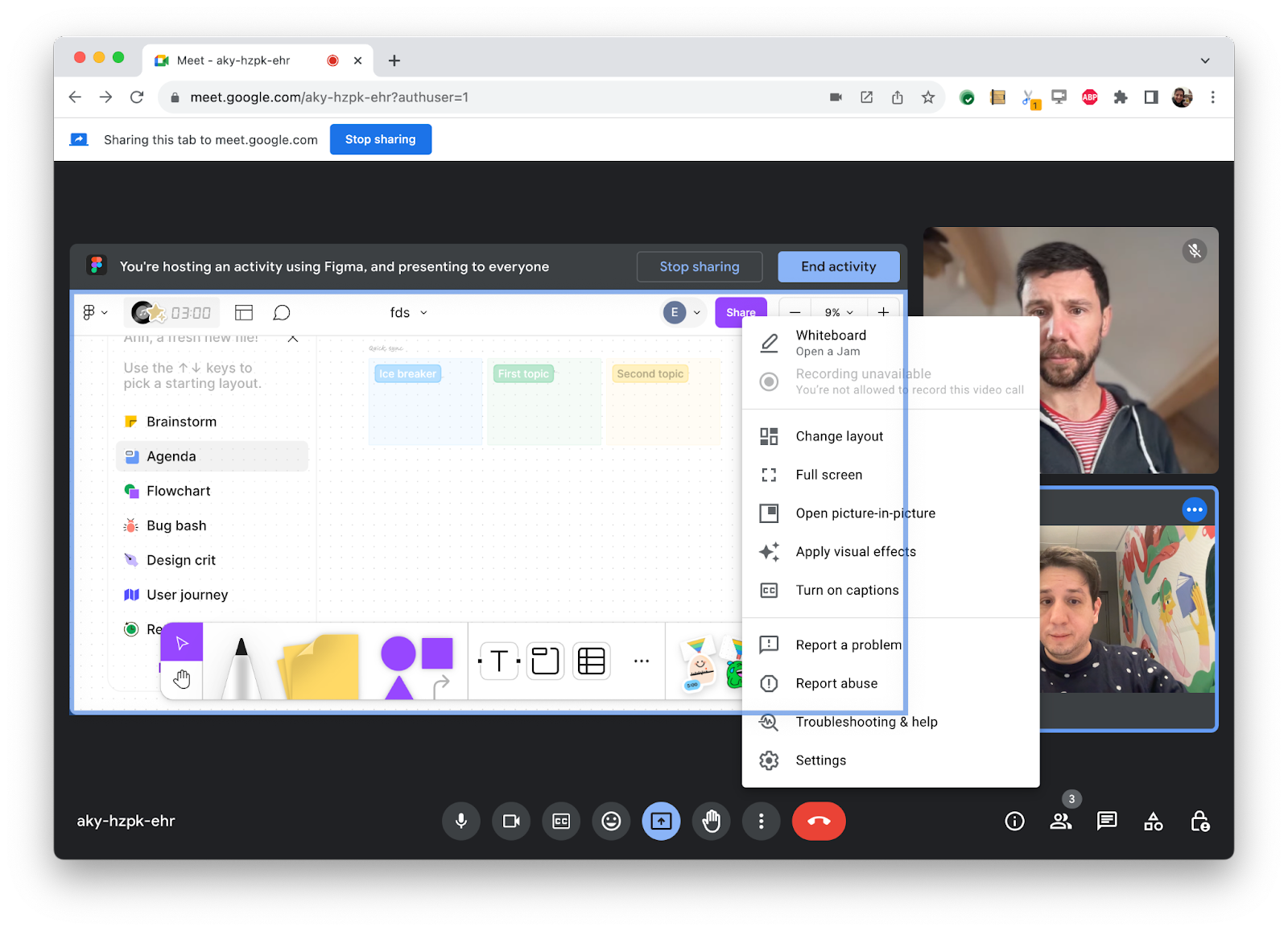
Task: Open the zoom percentage dropdown
Action: point(838,312)
